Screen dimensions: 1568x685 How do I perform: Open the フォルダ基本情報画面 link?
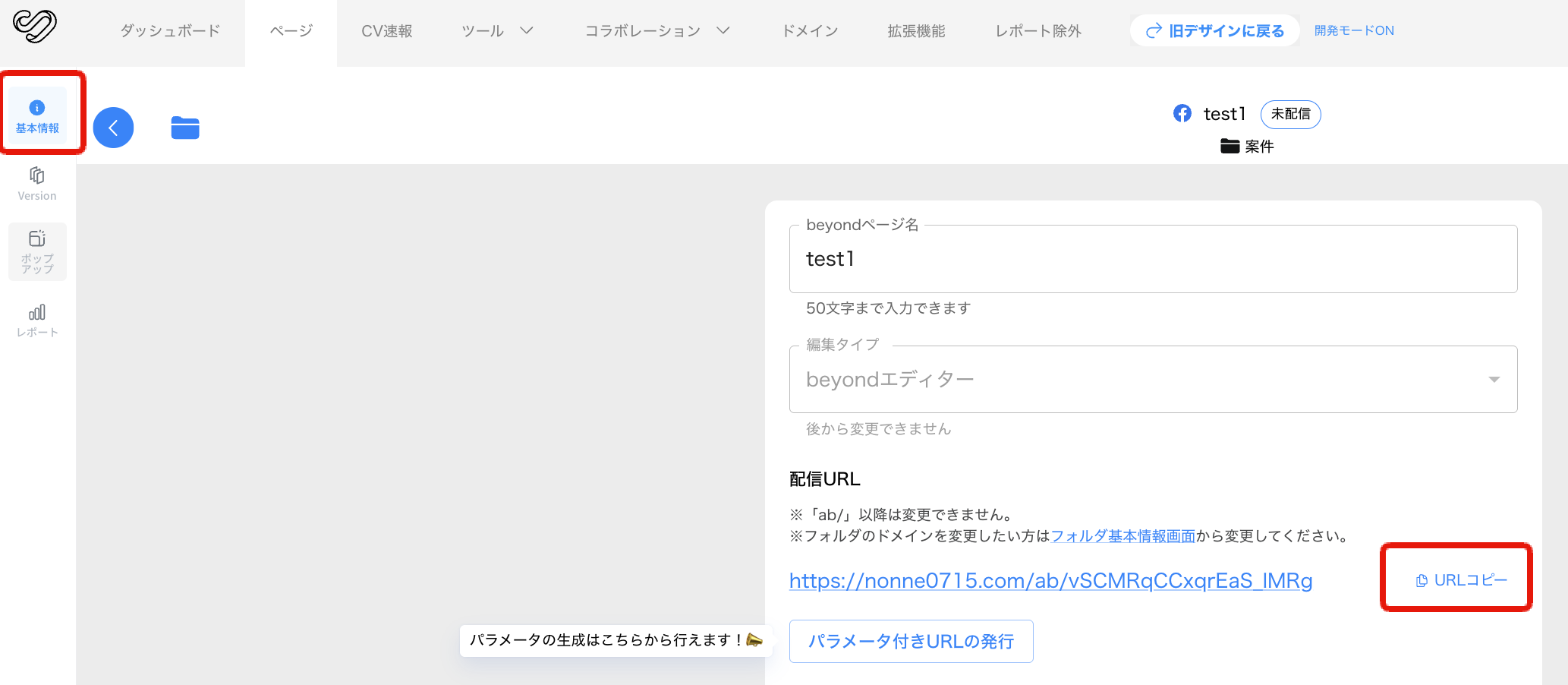(1122, 536)
